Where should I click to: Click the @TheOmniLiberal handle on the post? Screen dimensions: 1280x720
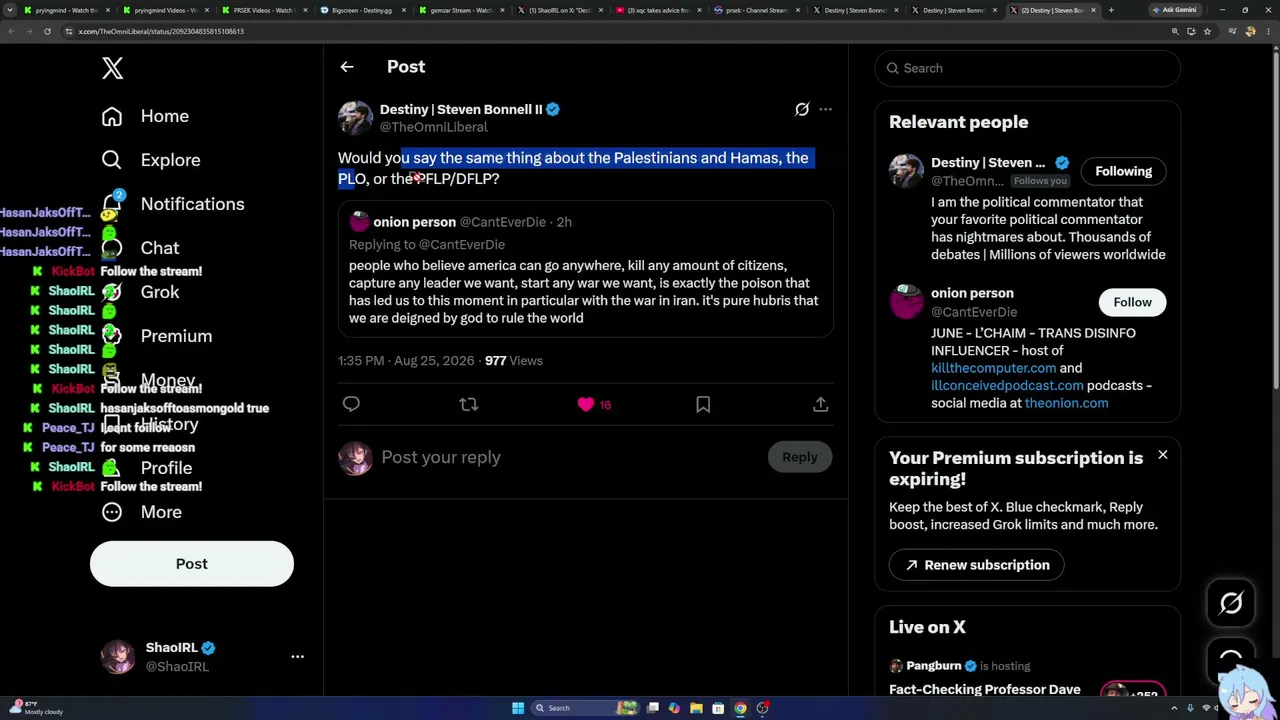[x=434, y=127]
